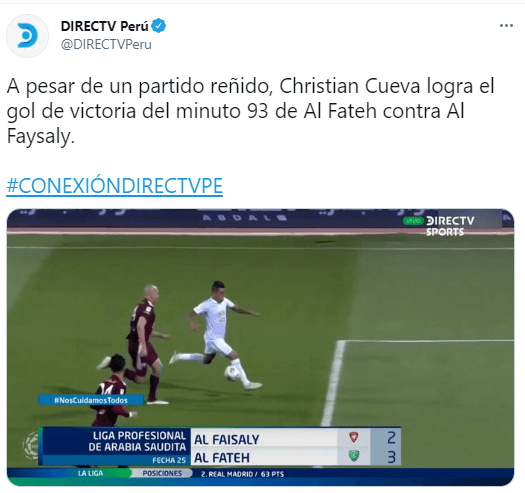Open the DIRECTV Perú profile avatar

click(x=27, y=36)
